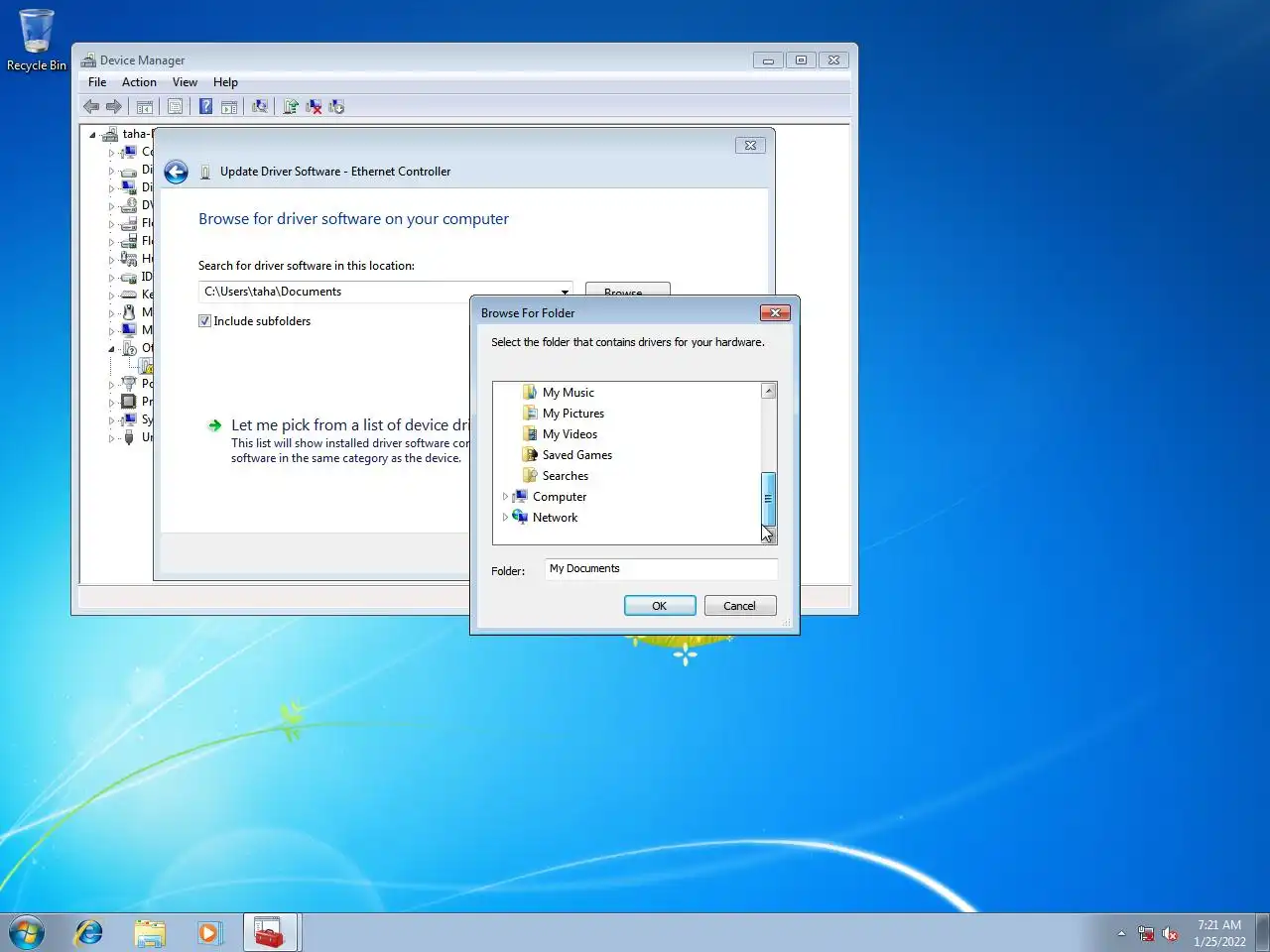Select the DVD/CD-ROM drives icon in device tree
Image resolution: width=1270 pixels, height=952 pixels.
click(x=128, y=205)
